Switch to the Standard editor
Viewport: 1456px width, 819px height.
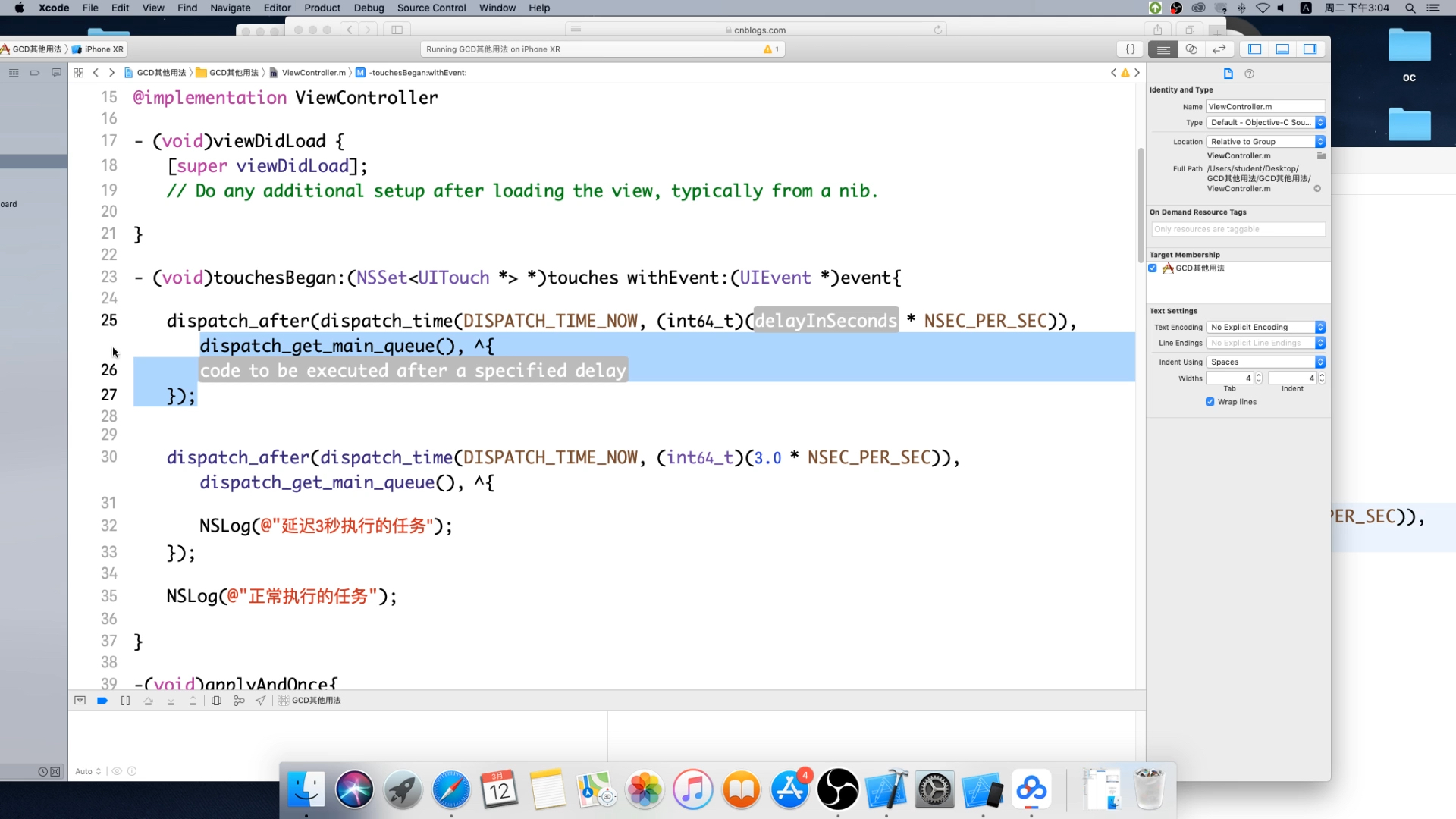pos(1163,49)
